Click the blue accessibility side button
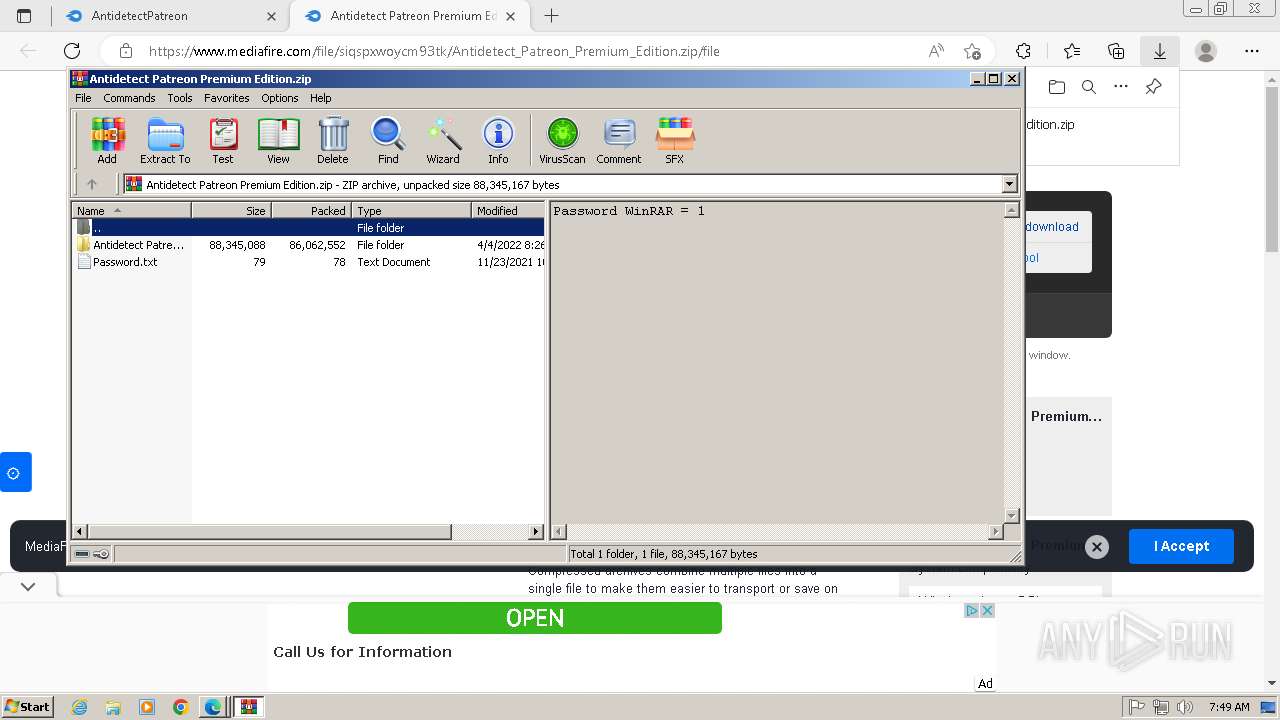Viewport: 1280px width, 720px height. (x=15, y=472)
